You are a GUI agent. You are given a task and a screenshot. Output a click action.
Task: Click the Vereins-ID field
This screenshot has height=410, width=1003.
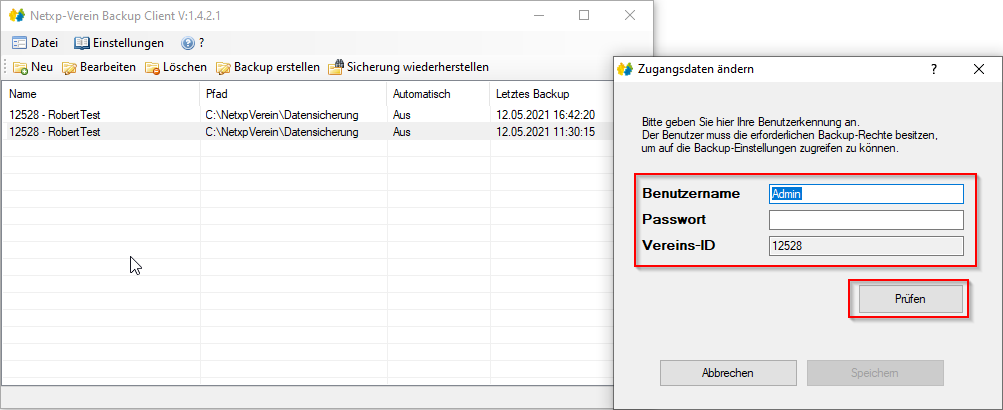(x=866, y=246)
